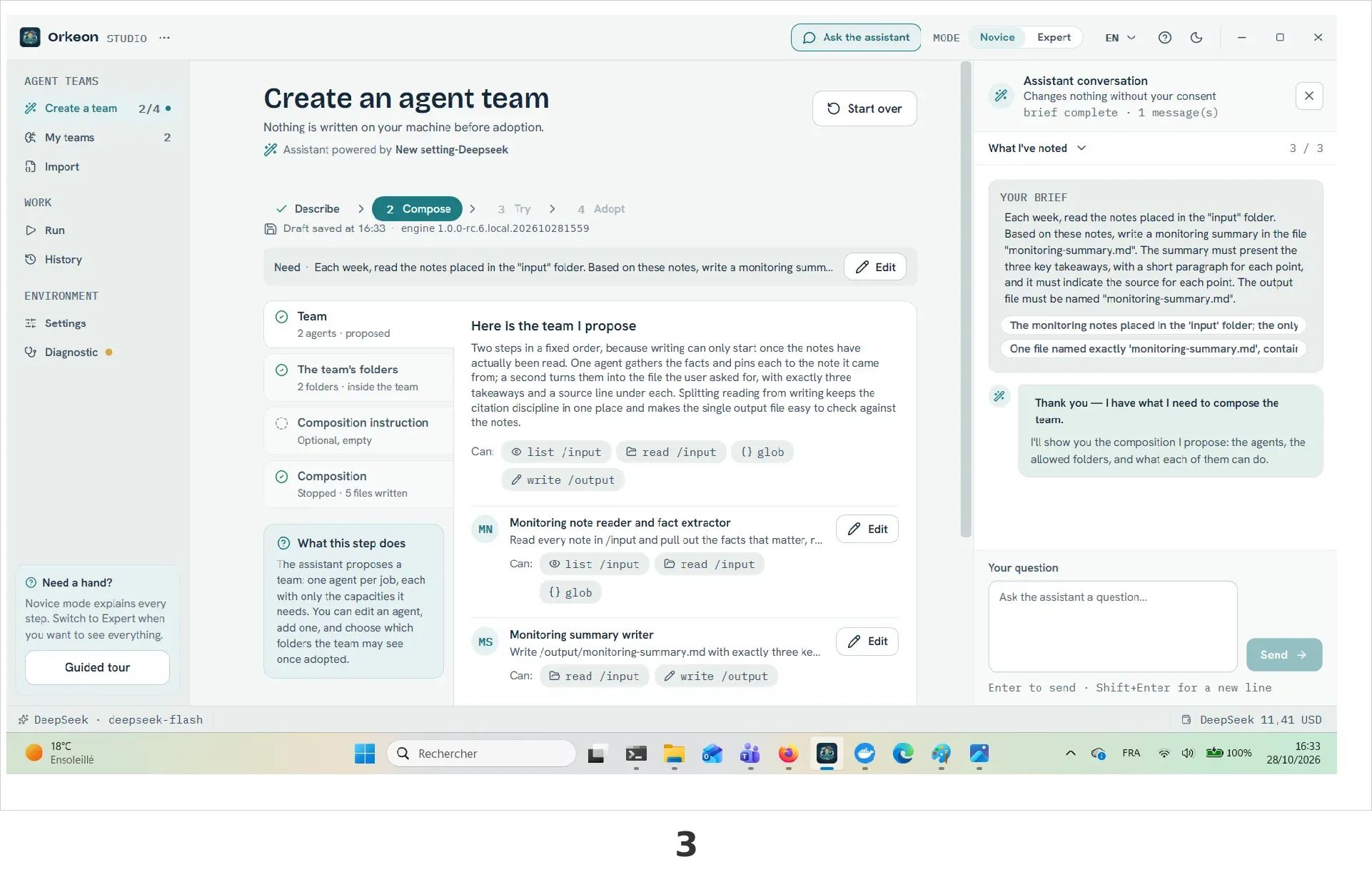Open Import in sidebar
The image size is (1372, 877).
98,166
